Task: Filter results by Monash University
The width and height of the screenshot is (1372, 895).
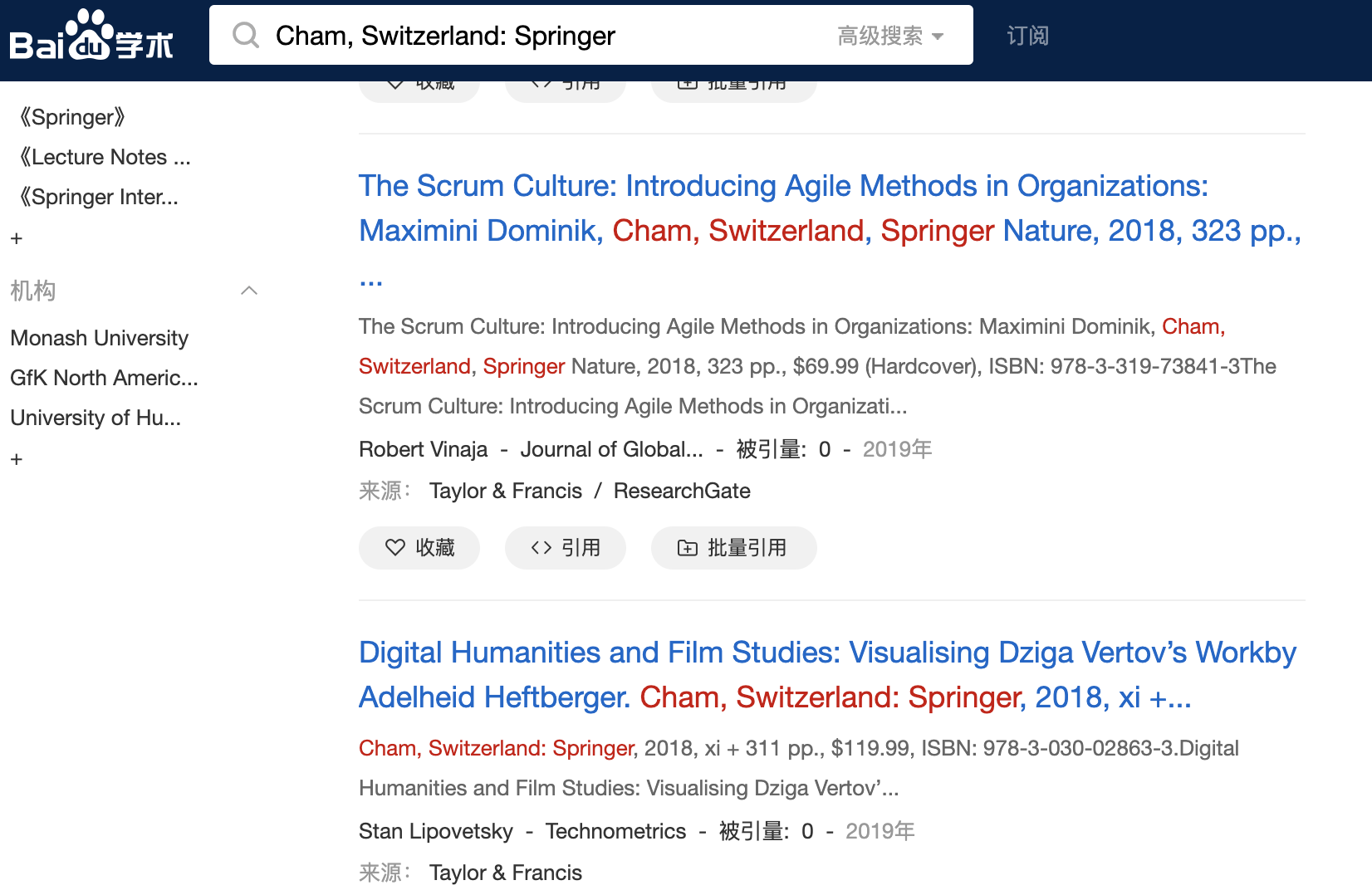Action: [x=98, y=338]
